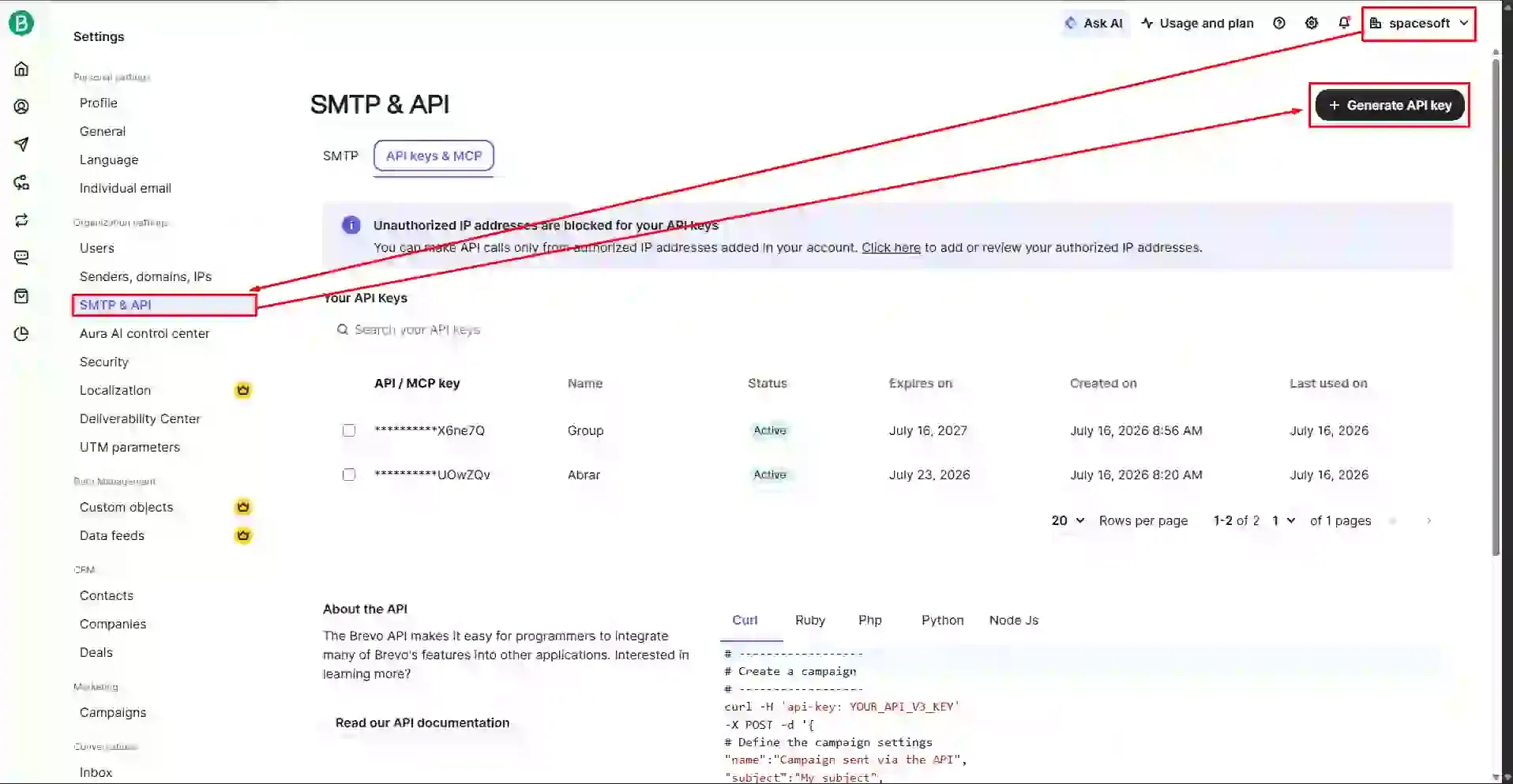This screenshot has width=1513, height=784.
Task: Open General settings
Action: pos(103,131)
